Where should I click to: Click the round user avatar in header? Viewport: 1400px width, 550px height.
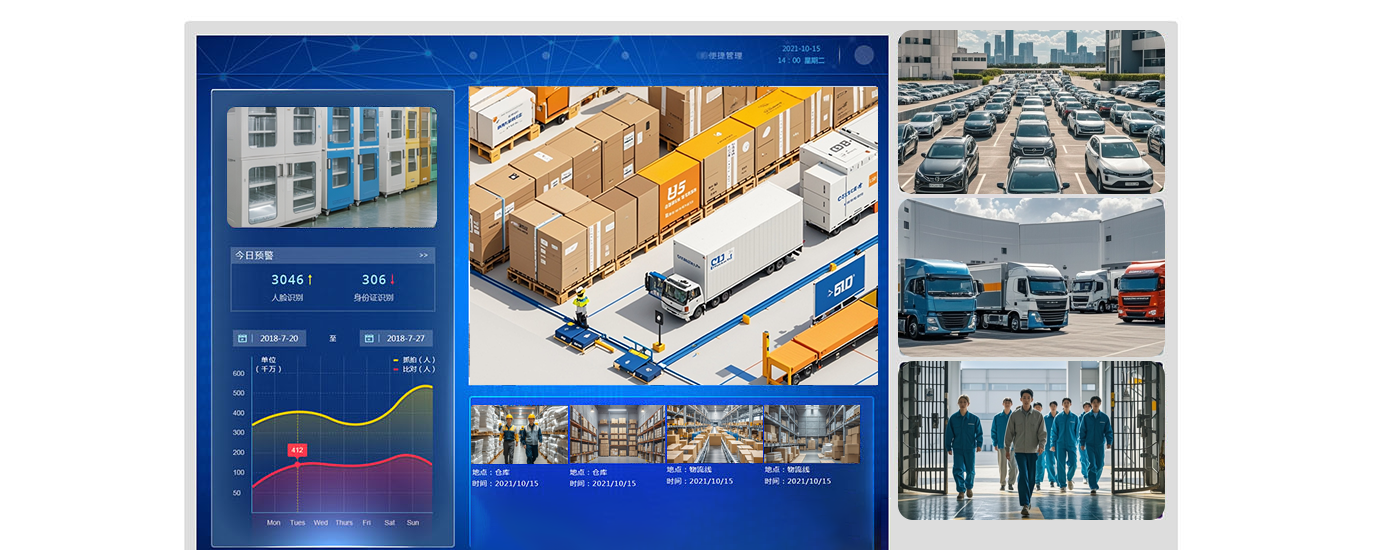tap(864, 55)
